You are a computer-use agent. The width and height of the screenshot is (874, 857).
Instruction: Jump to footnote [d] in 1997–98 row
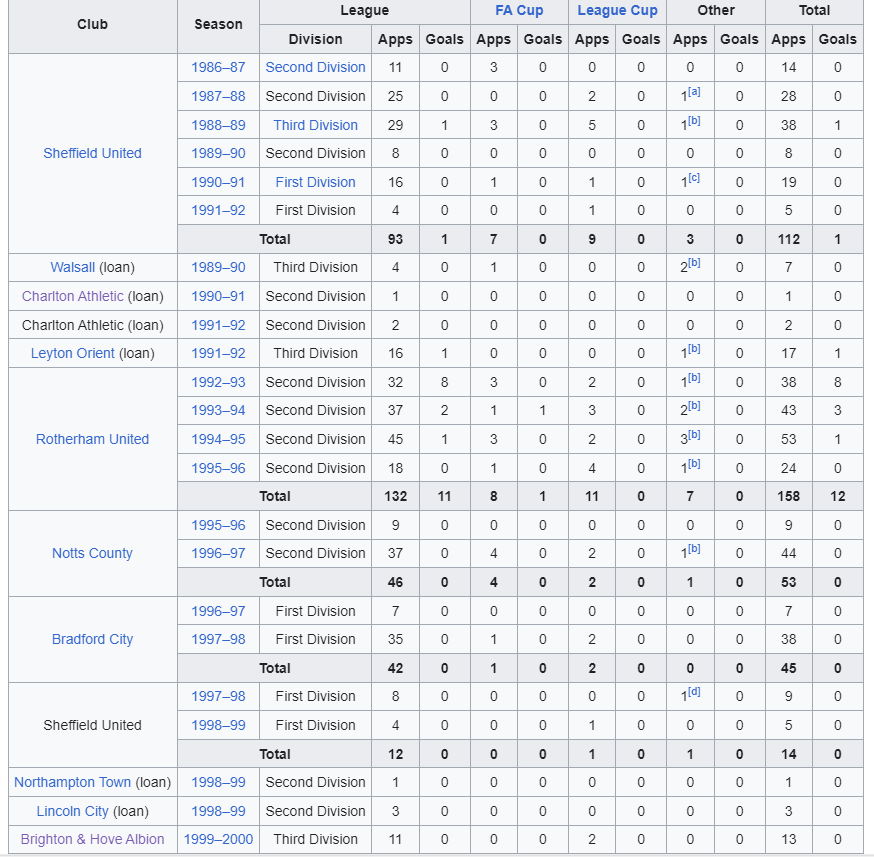tap(694, 692)
